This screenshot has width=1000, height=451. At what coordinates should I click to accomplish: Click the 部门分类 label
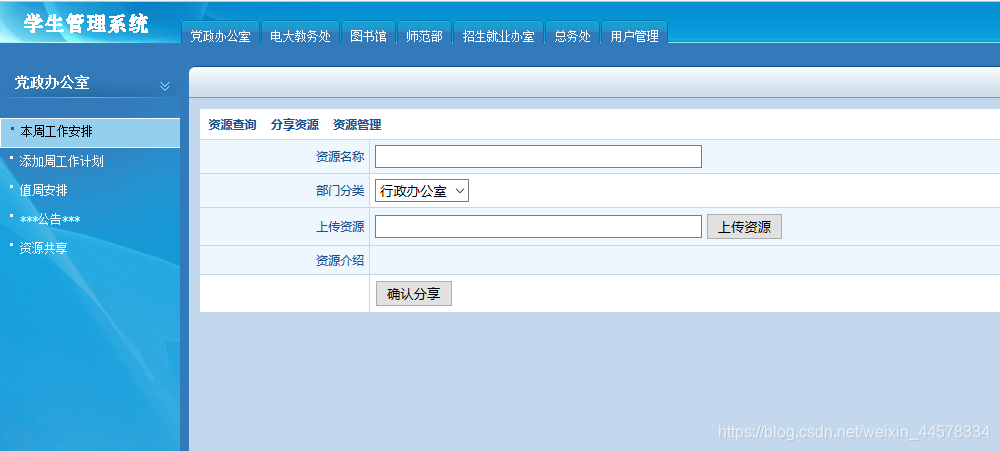(x=340, y=191)
